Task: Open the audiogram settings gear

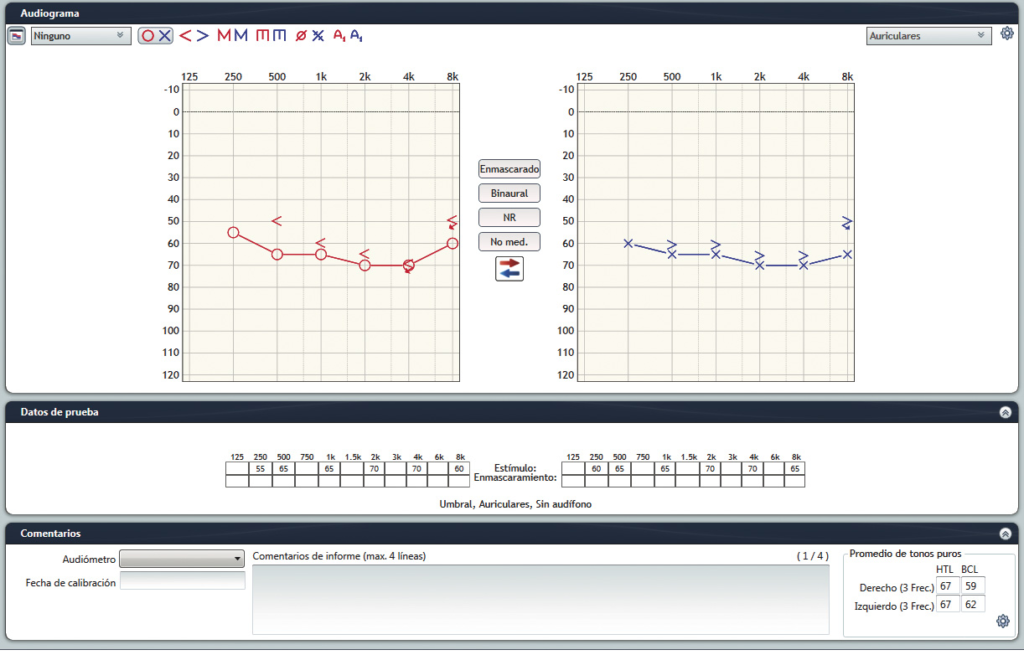Action: (x=1007, y=34)
